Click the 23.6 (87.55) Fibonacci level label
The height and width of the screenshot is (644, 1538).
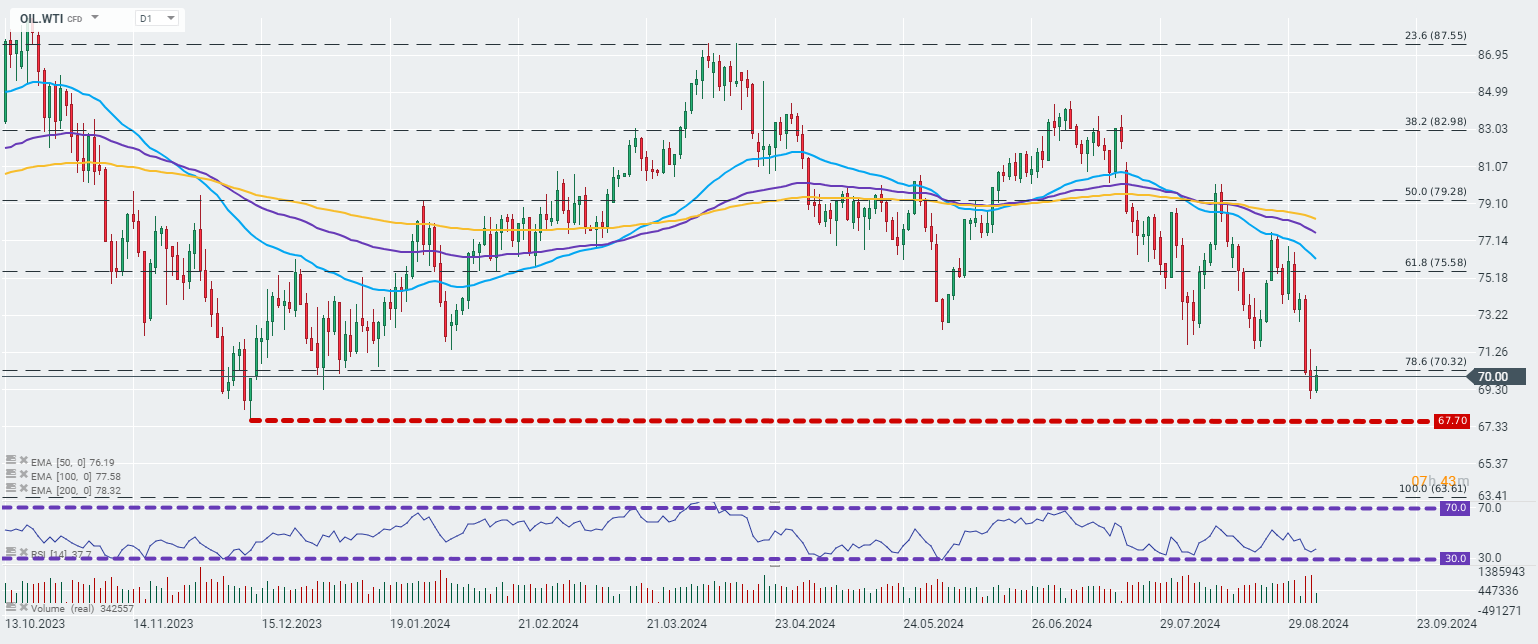1435,35
